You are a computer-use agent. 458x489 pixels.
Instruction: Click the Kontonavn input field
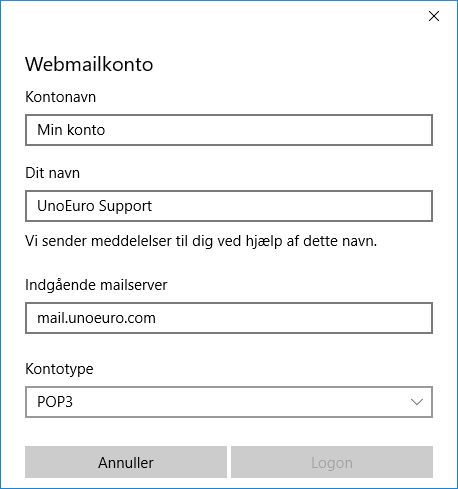click(229, 130)
